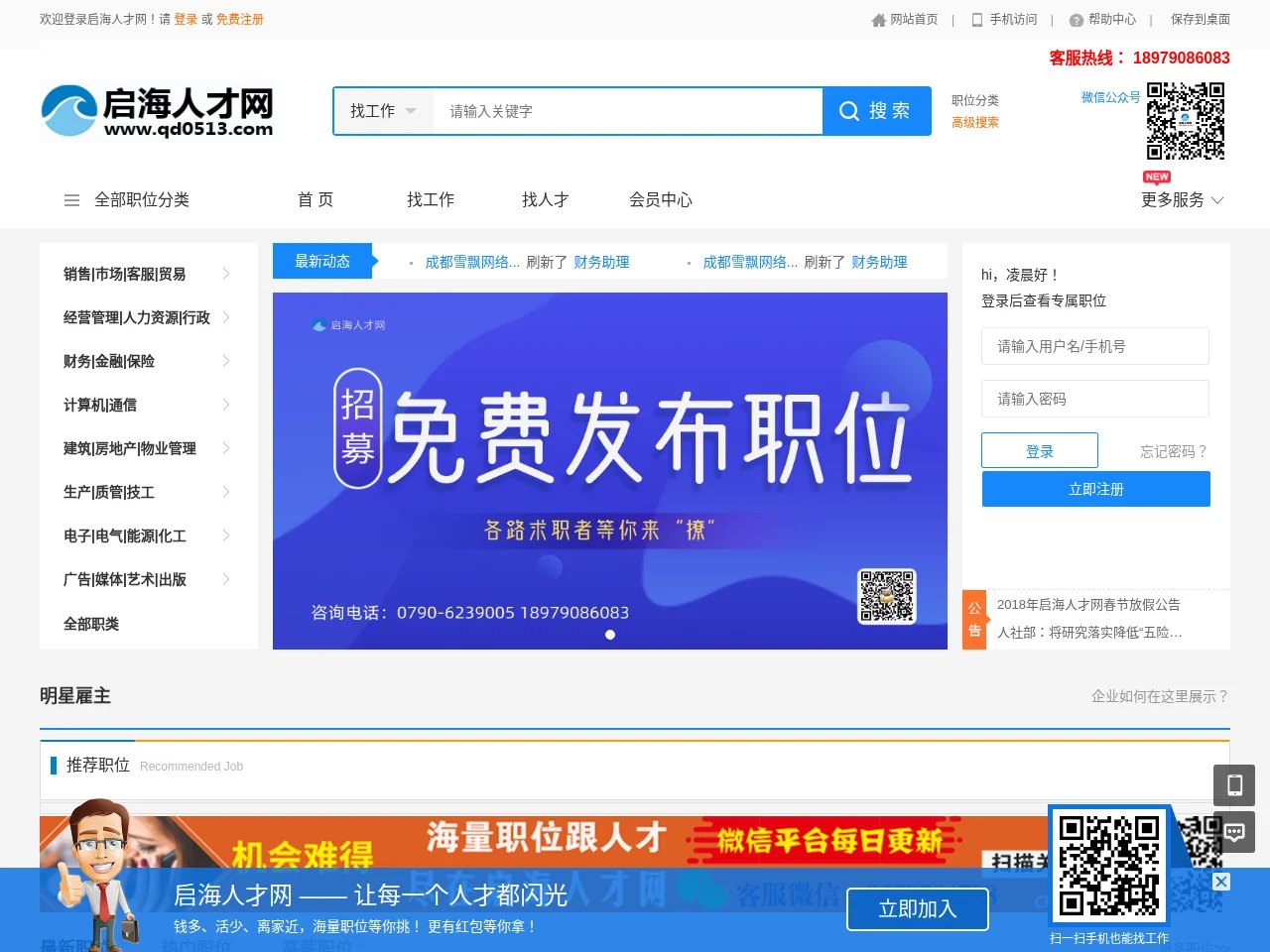
Task: Open the 人社部 announcement
Action: click(1089, 632)
